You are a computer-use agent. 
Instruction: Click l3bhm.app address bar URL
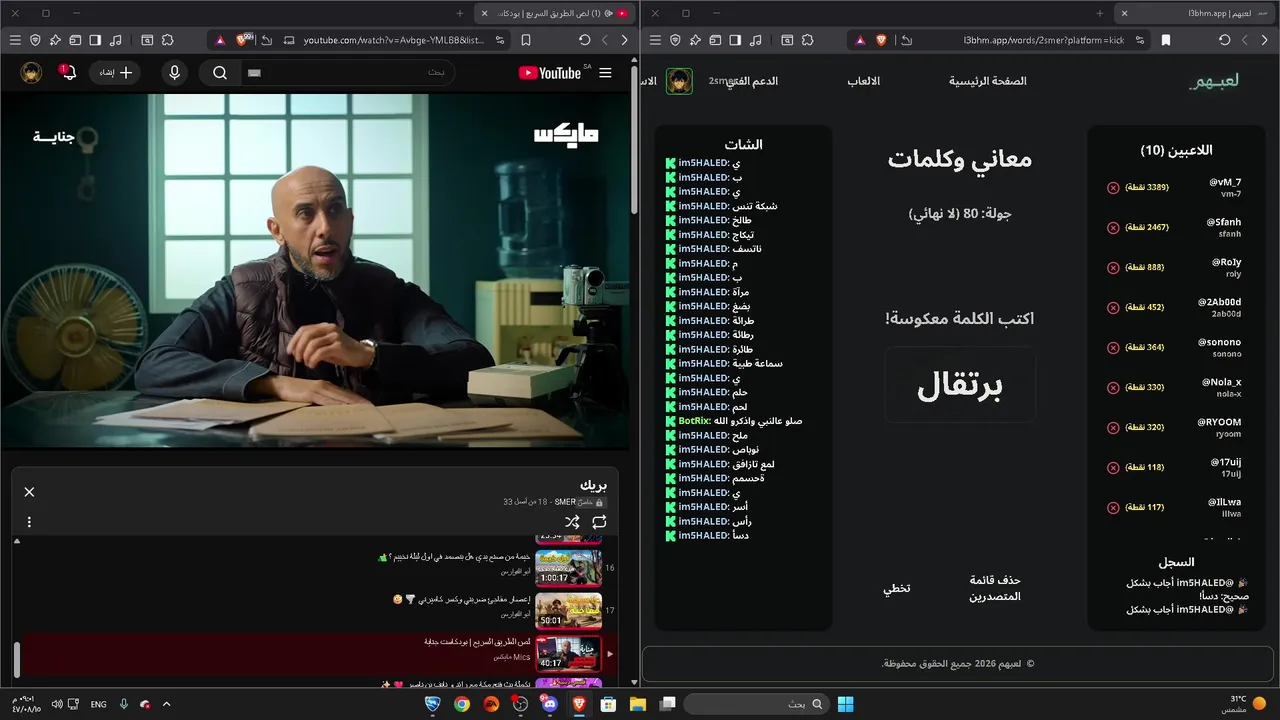click(x=1044, y=40)
